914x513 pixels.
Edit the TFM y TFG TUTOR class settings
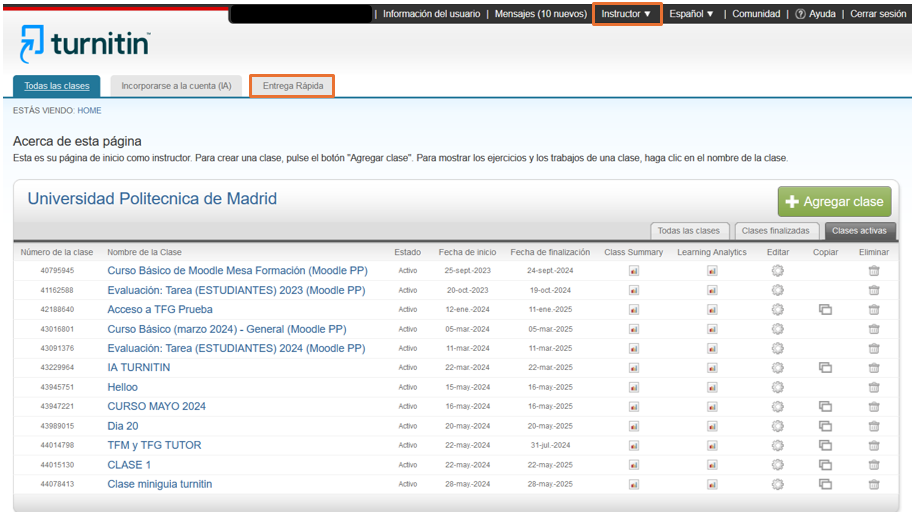tap(778, 445)
